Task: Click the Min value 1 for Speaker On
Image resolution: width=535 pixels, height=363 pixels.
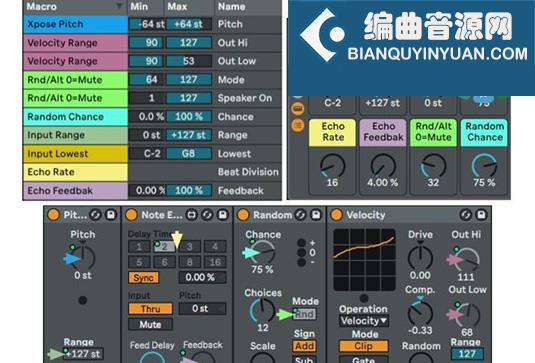Action: pyautogui.click(x=147, y=98)
